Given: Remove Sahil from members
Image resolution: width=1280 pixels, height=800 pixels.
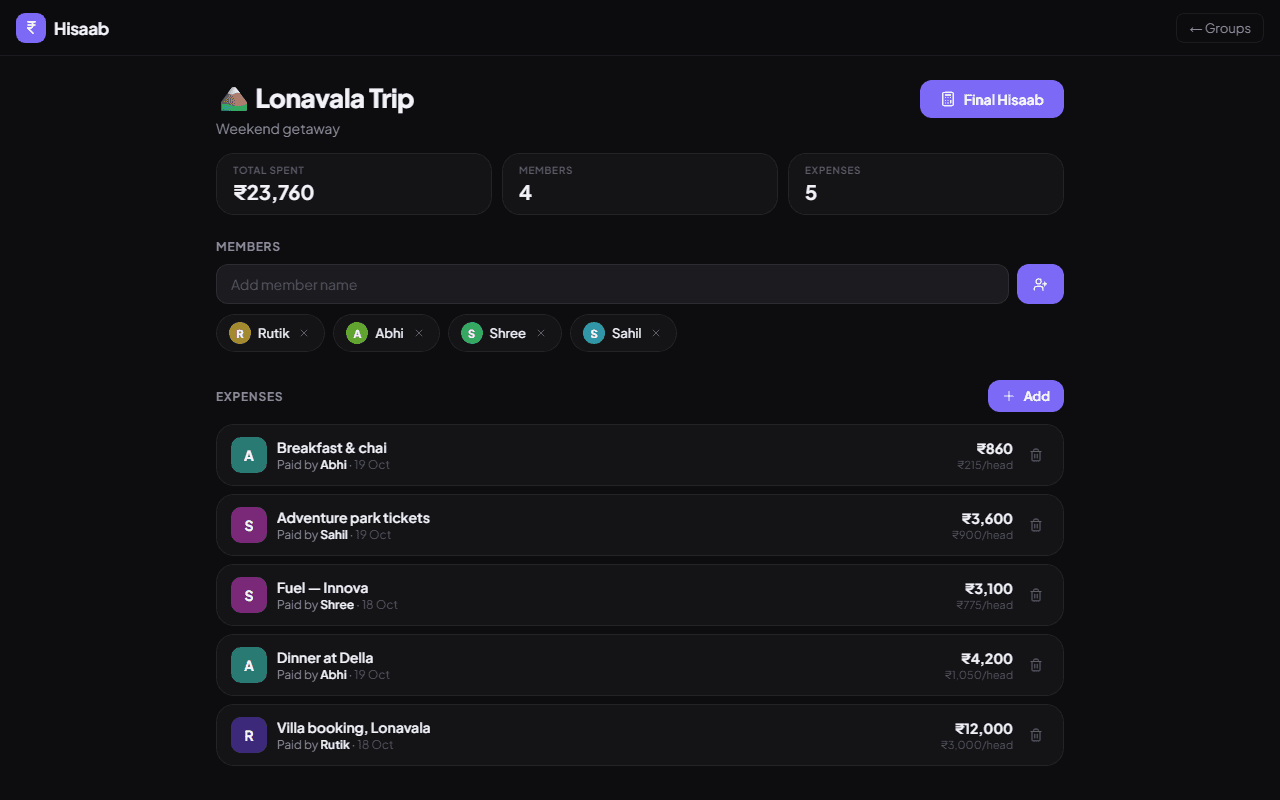Looking at the screenshot, I should (656, 333).
